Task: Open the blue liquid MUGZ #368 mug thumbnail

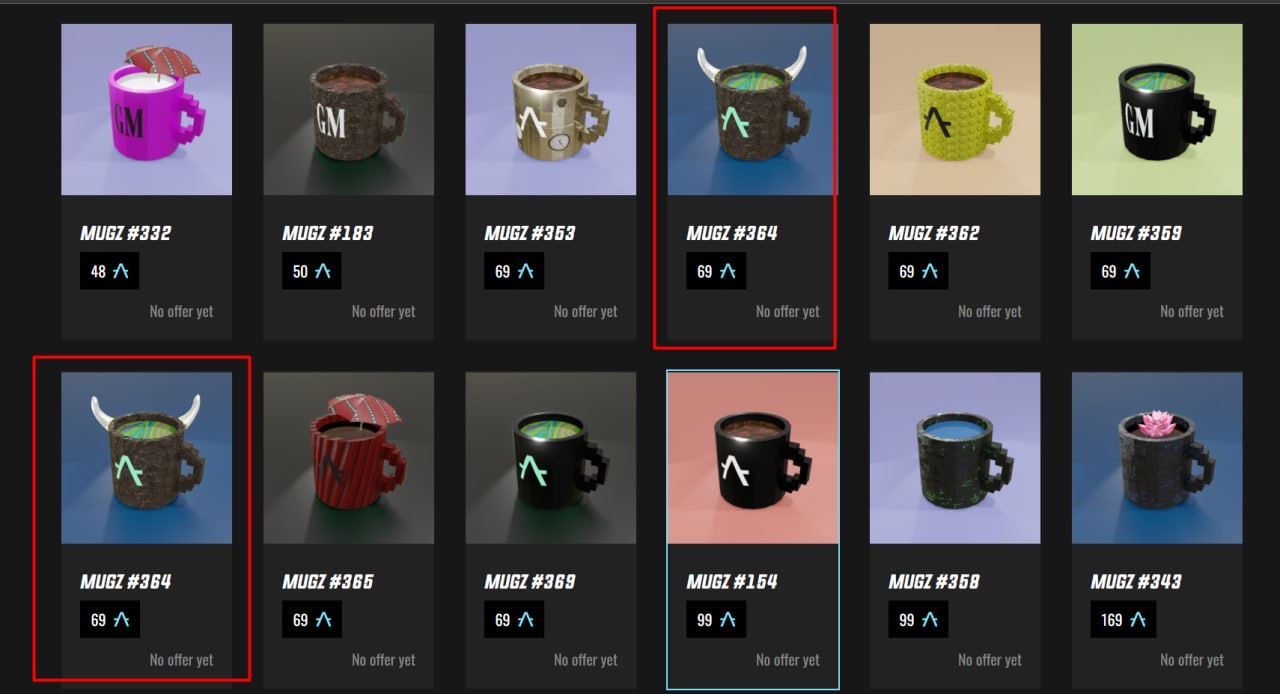Action: coord(955,458)
